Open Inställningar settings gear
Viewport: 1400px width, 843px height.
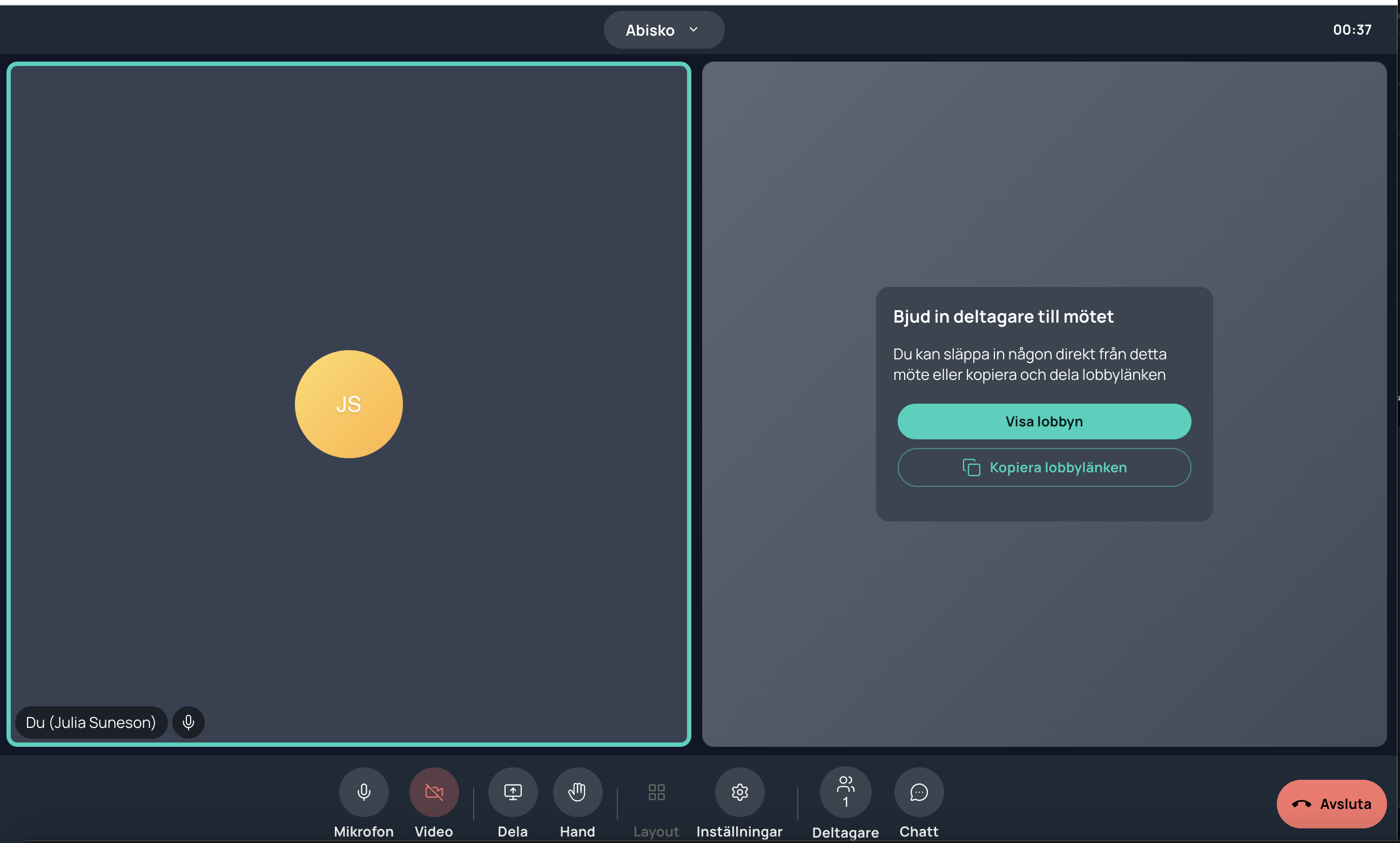739,792
